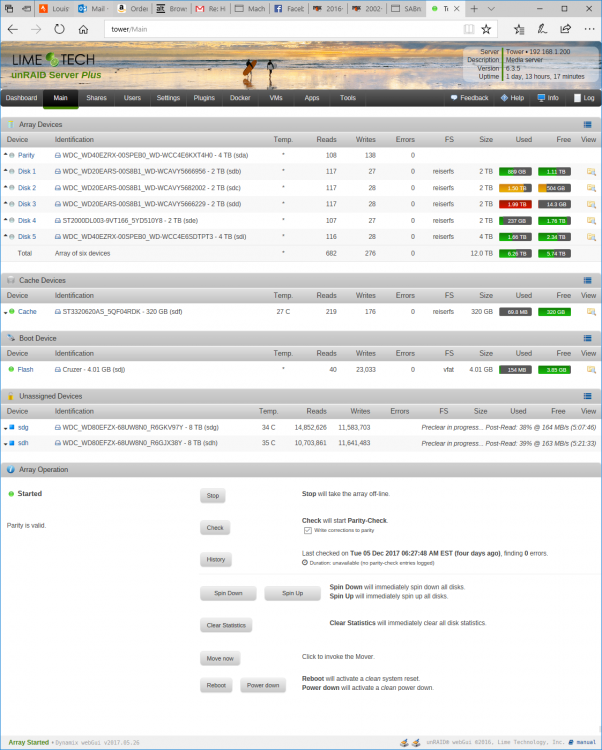Screen dimensions: 602x750
Task: Open the VMs tab
Action: [276, 98]
